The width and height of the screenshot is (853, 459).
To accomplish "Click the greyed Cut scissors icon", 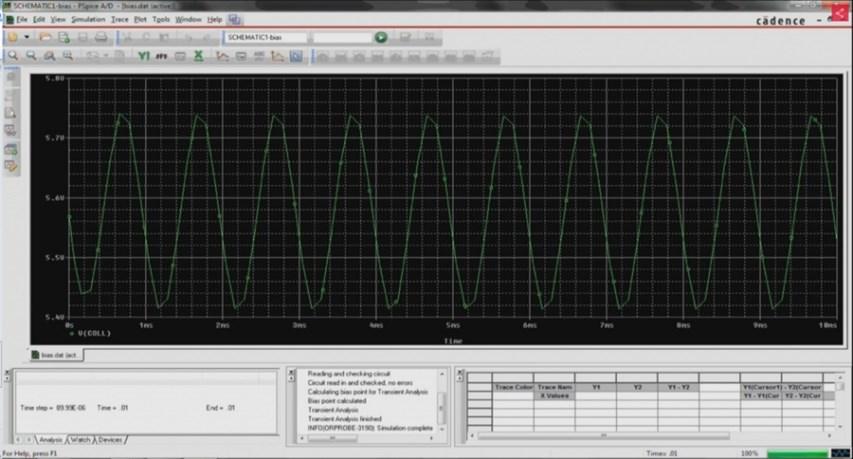I will click(127, 37).
